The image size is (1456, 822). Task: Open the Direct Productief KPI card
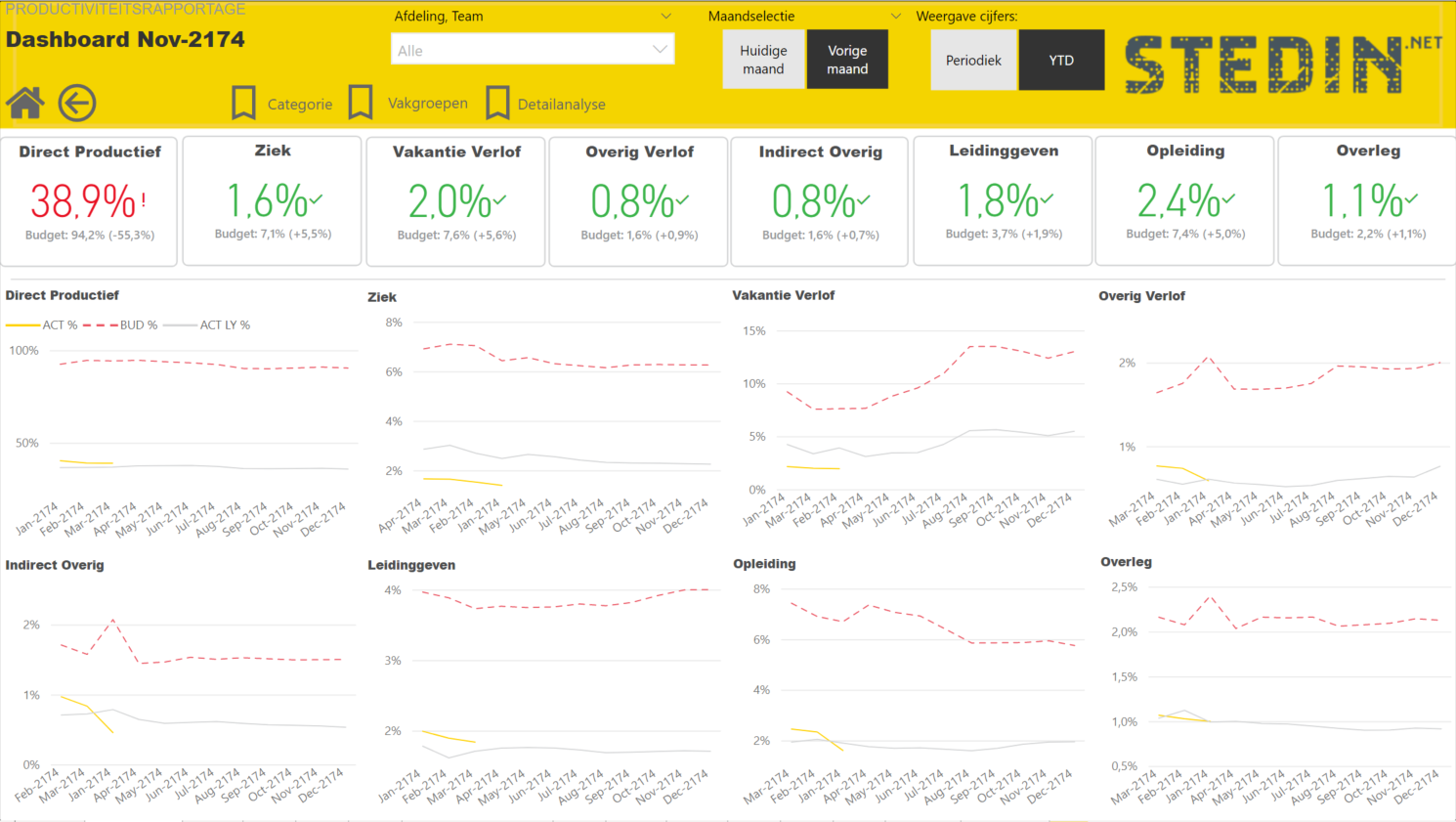[x=89, y=201]
